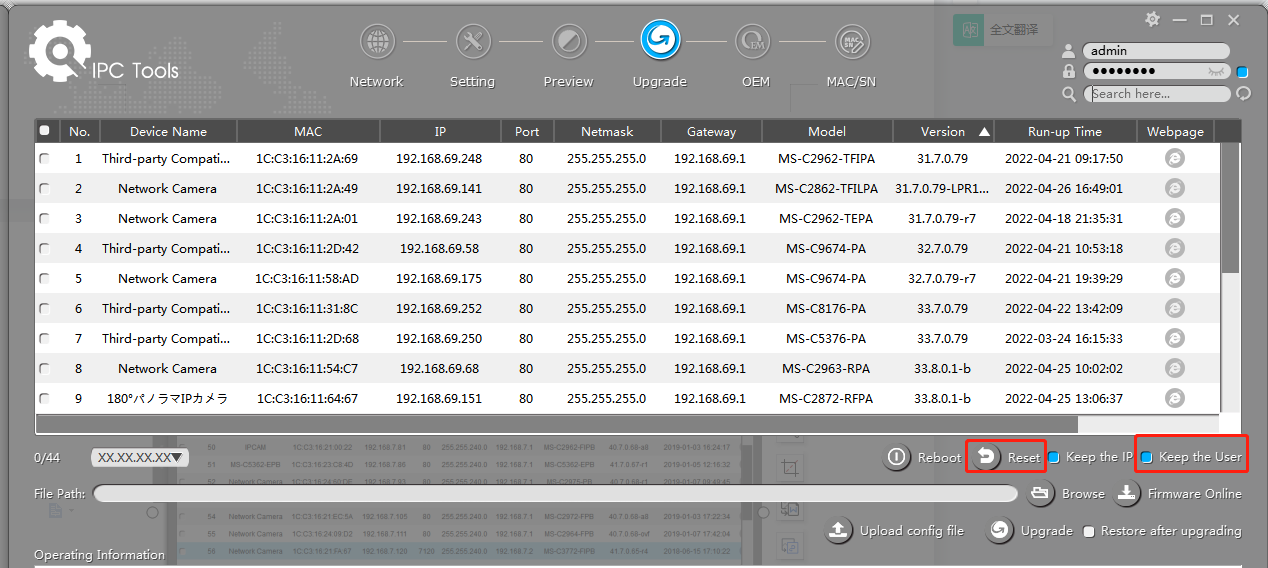This screenshot has height=568, width=1268.
Task: Browse for a firmware file
Action: click(1066, 494)
